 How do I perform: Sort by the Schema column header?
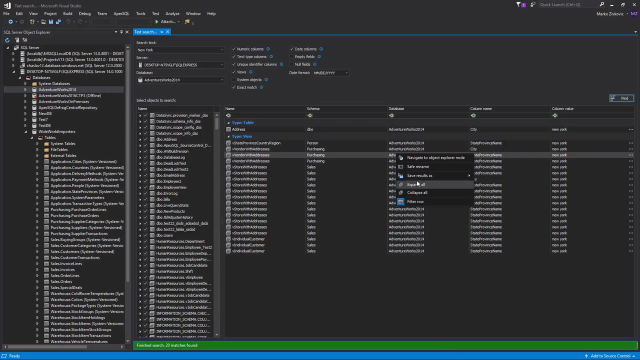tap(346, 109)
